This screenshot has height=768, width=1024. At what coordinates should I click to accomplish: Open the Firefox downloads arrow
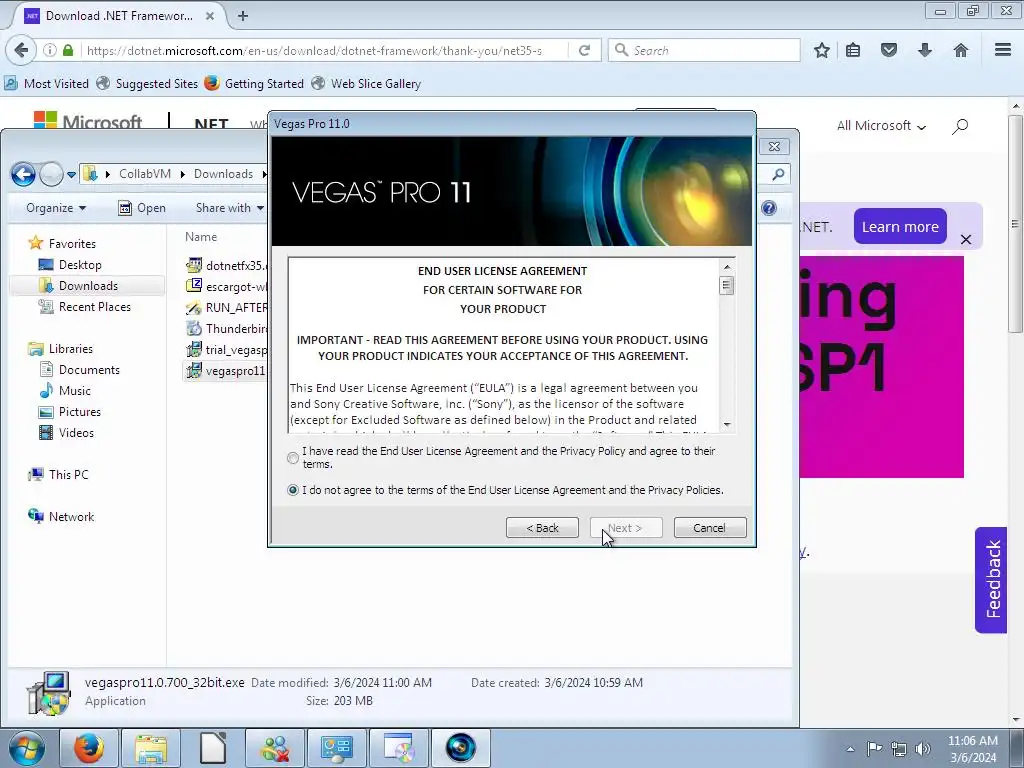(925, 50)
